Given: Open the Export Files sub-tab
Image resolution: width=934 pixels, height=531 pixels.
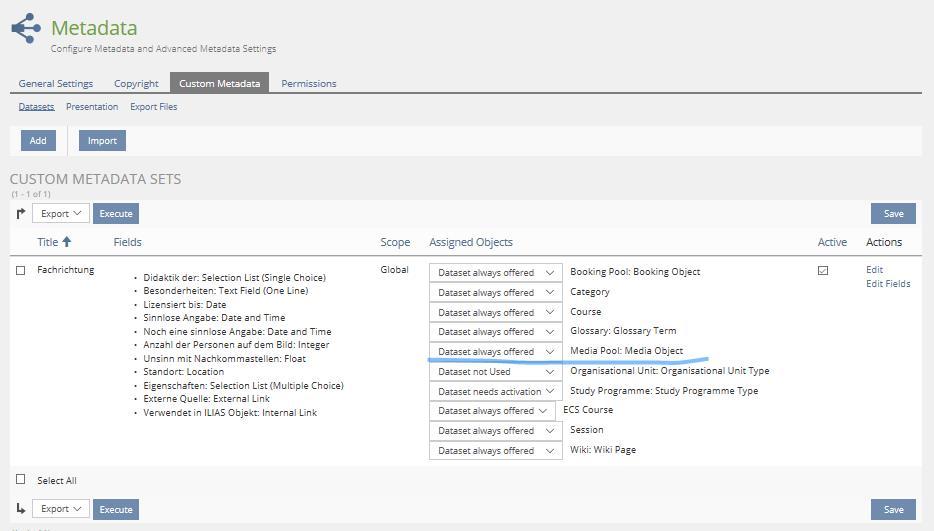Looking at the screenshot, I should [x=153, y=107].
